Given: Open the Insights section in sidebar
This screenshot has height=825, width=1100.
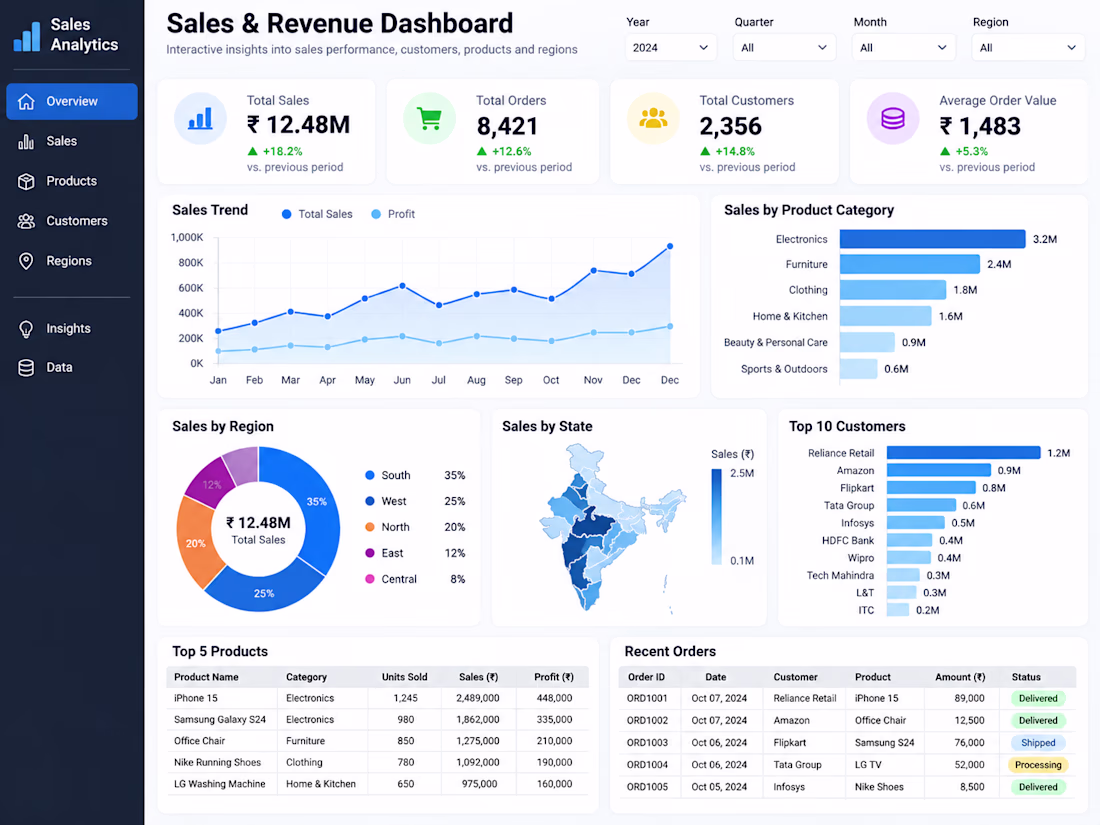Looking at the screenshot, I should point(72,329).
